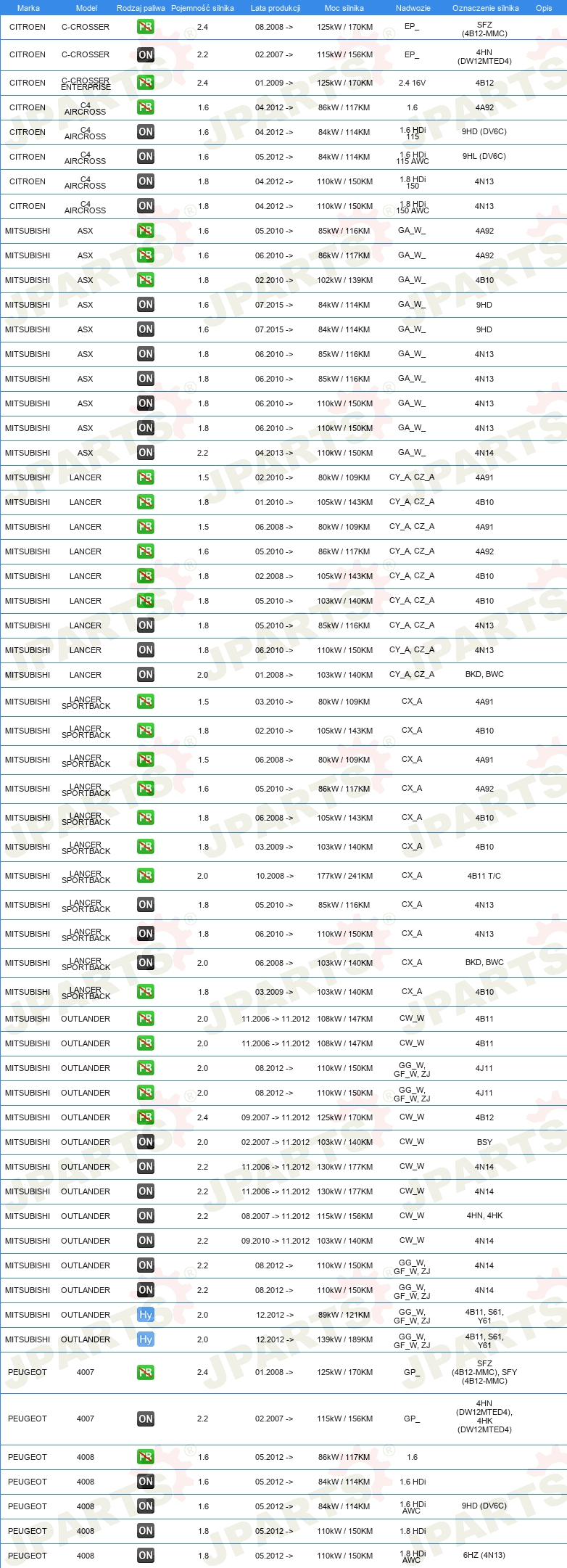Click diesel icon for Lancer Sportback 1.8 05.2010
The width and height of the screenshot is (567, 1568).
146,905
